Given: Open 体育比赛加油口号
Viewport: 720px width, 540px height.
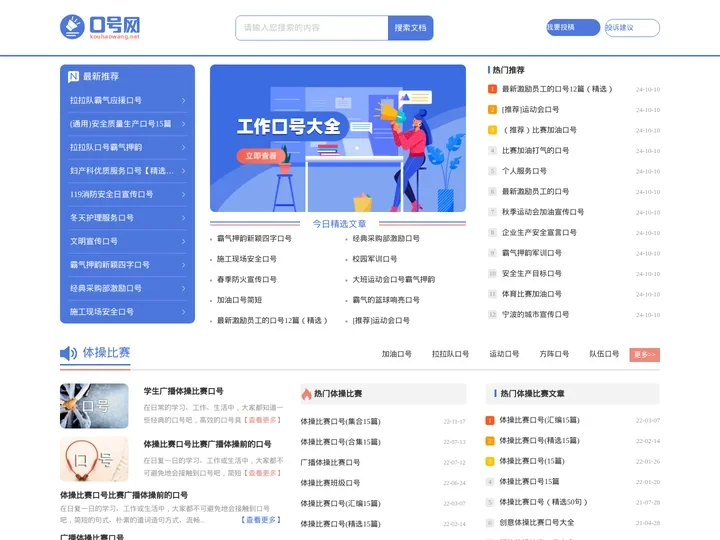Looking at the screenshot, I should click(531, 294).
